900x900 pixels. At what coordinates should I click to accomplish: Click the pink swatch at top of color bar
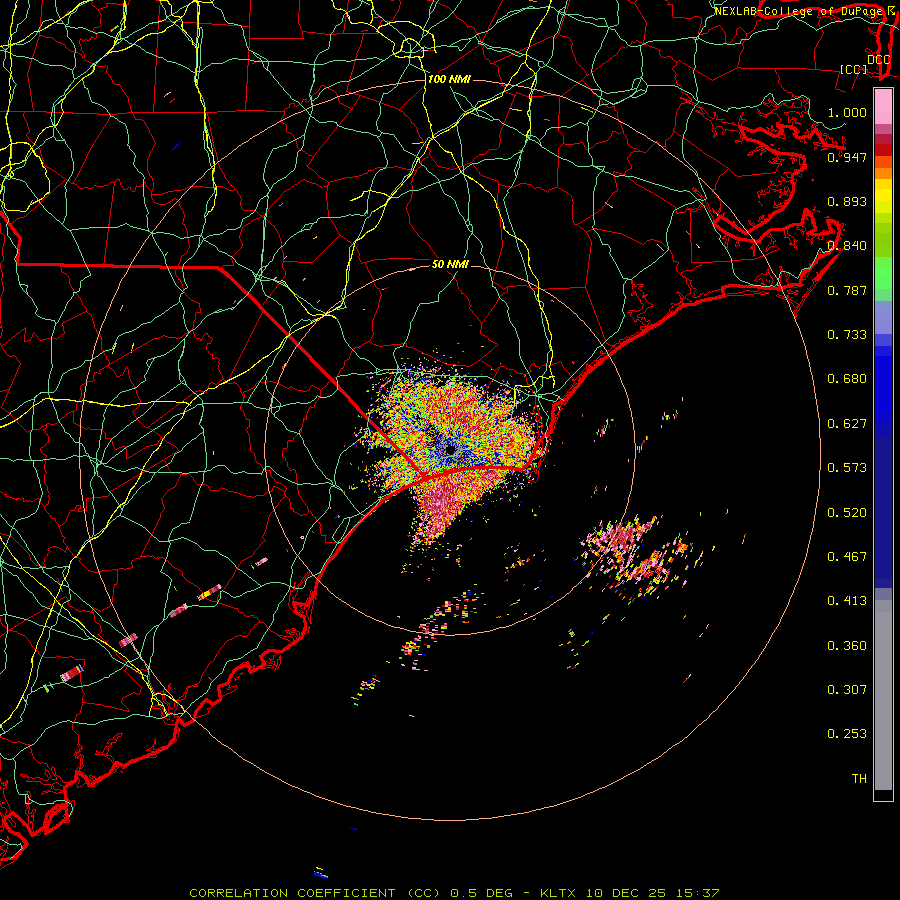coord(883,106)
